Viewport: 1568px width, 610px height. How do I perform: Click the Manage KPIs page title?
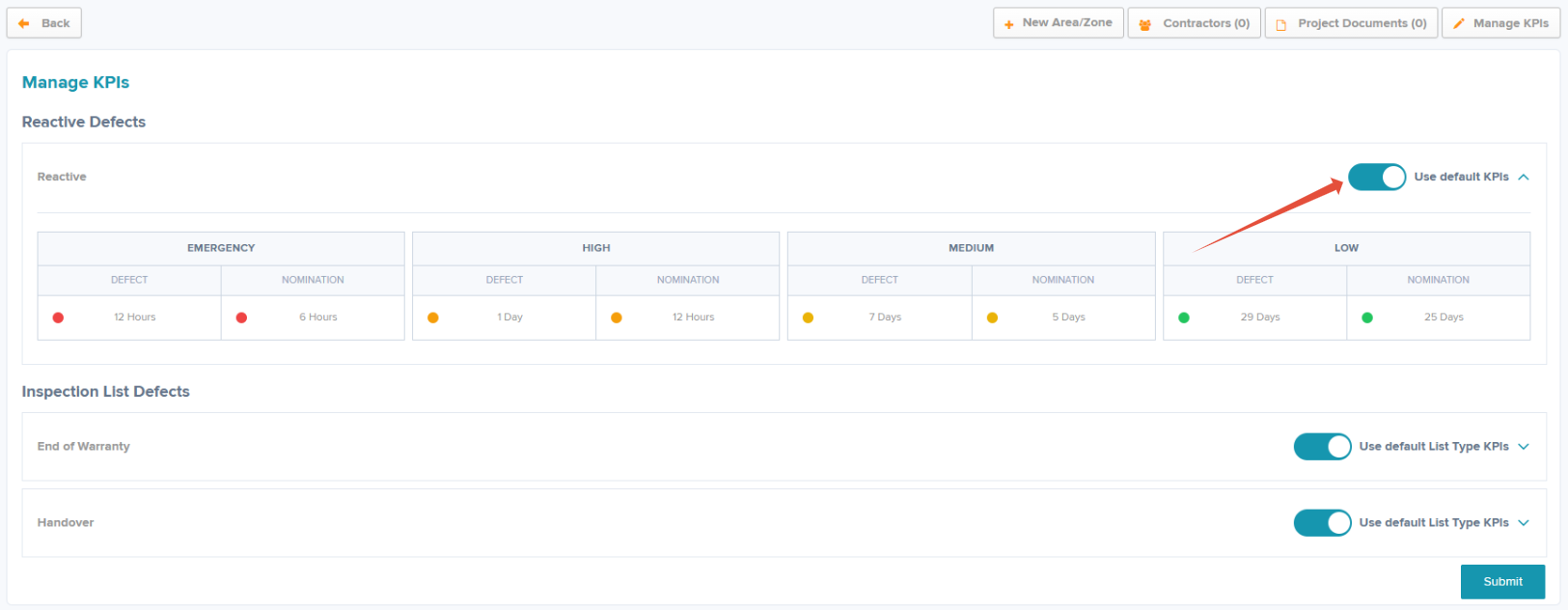point(75,82)
